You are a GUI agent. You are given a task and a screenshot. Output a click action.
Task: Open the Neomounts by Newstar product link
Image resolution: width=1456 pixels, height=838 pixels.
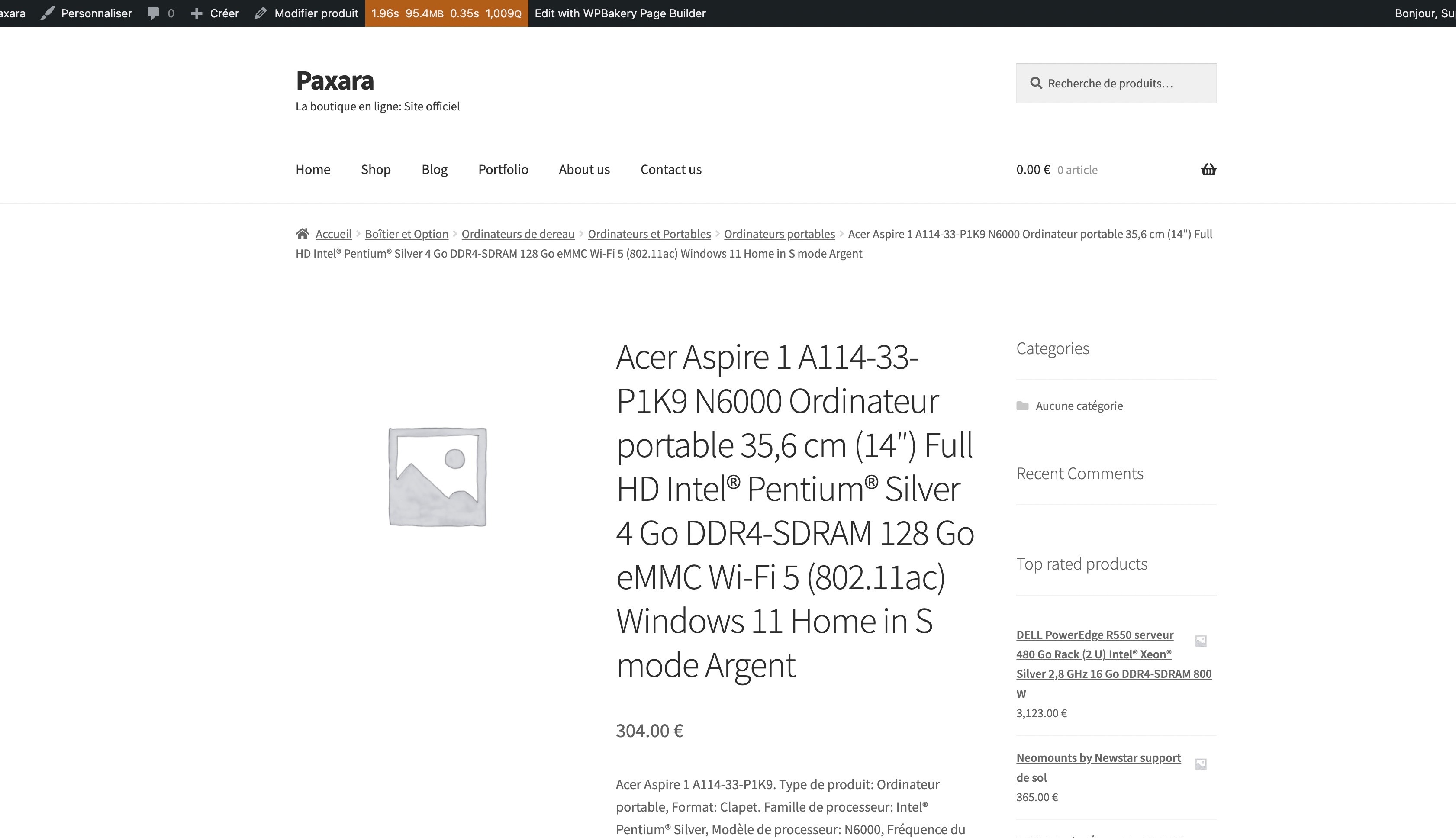[1098, 758]
